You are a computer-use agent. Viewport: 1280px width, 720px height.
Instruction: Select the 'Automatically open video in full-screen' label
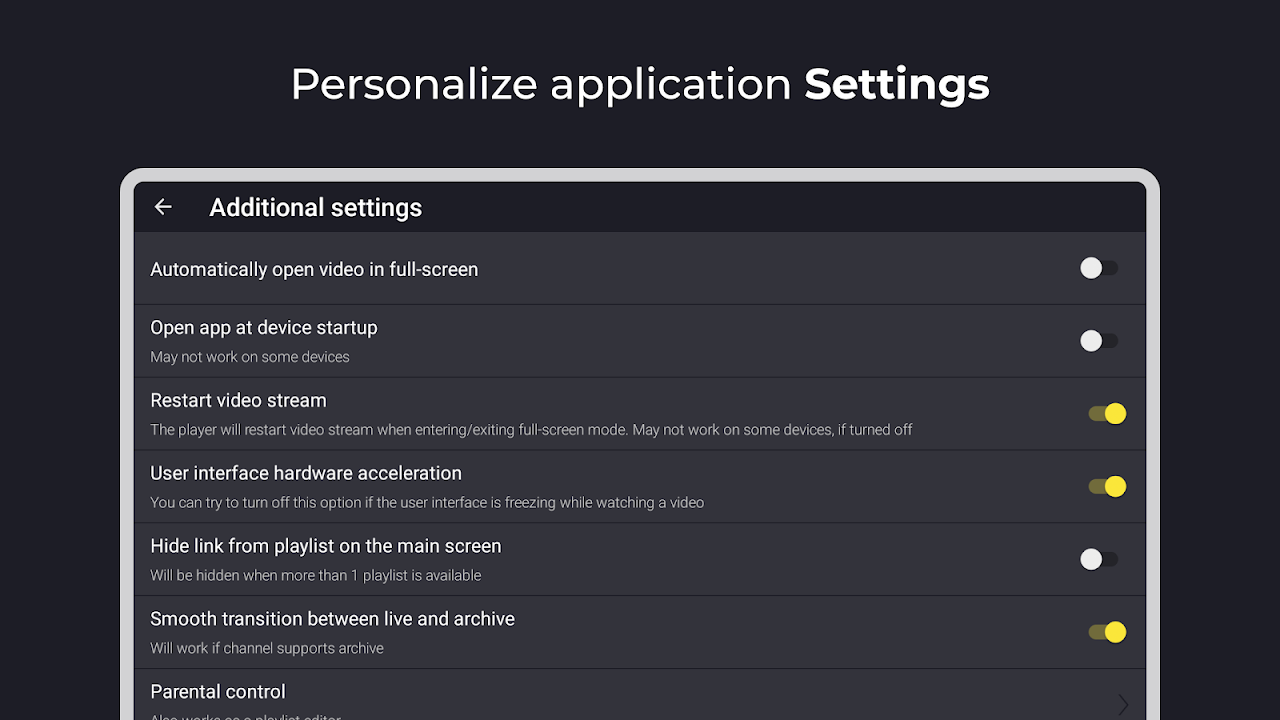[x=314, y=269]
